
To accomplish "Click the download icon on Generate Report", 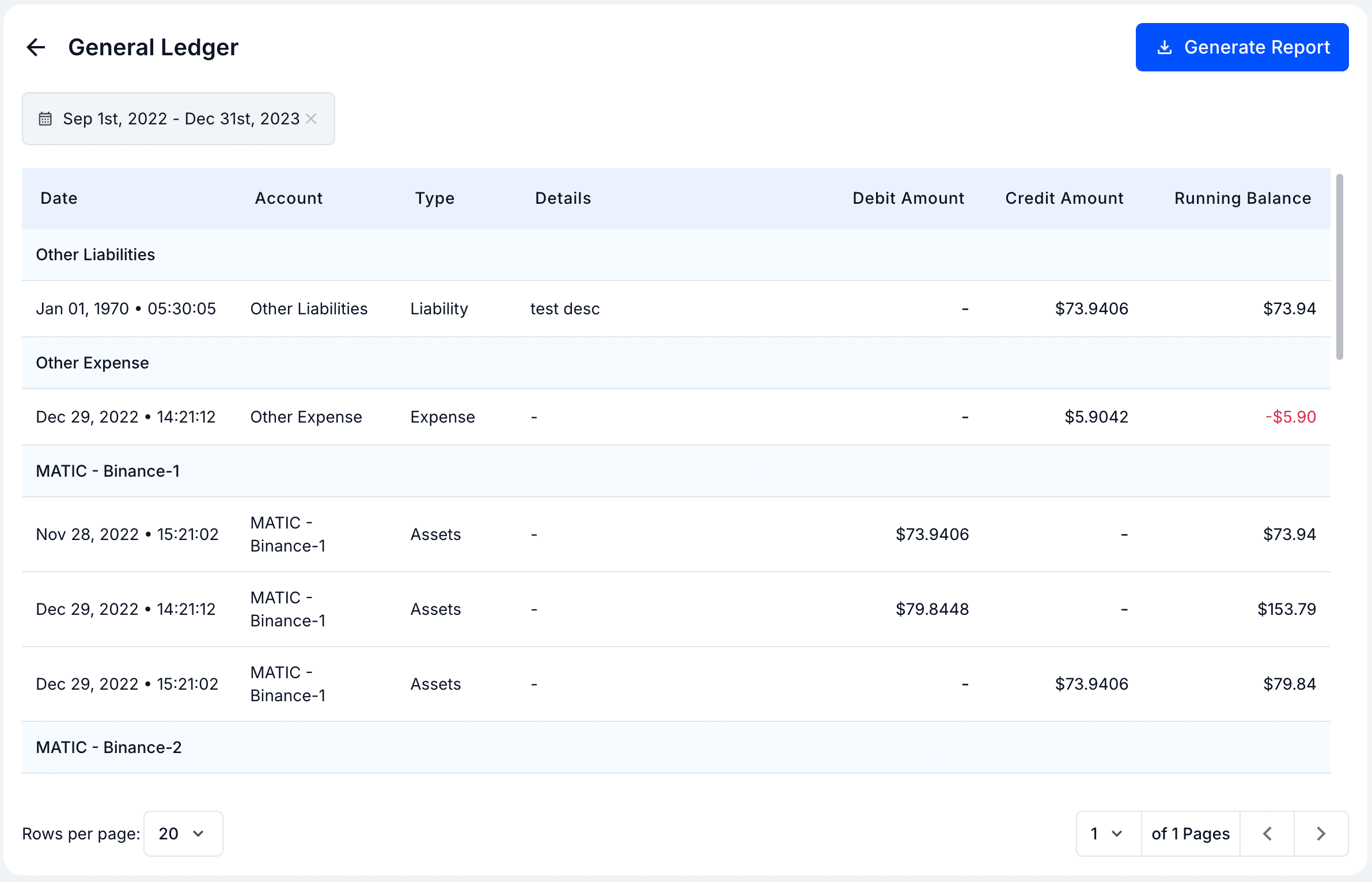I will pos(1165,47).
